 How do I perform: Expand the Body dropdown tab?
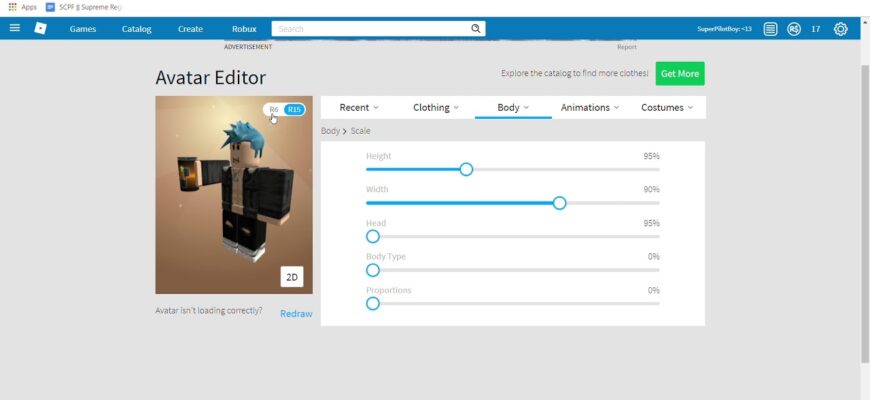click(513, 108)
